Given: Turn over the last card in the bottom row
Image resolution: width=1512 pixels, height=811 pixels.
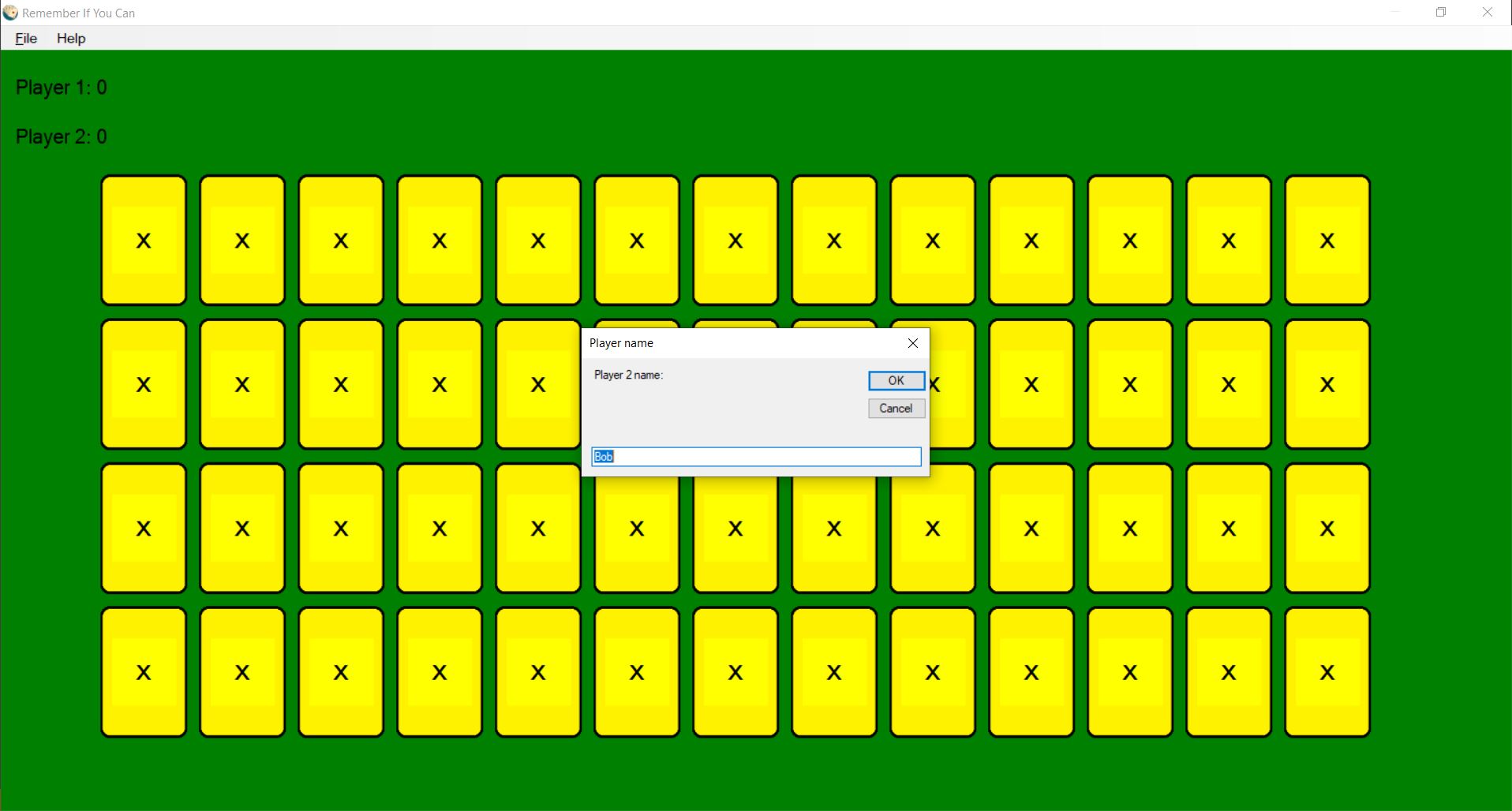Looking at the screenshot, I should (1327, 672).
